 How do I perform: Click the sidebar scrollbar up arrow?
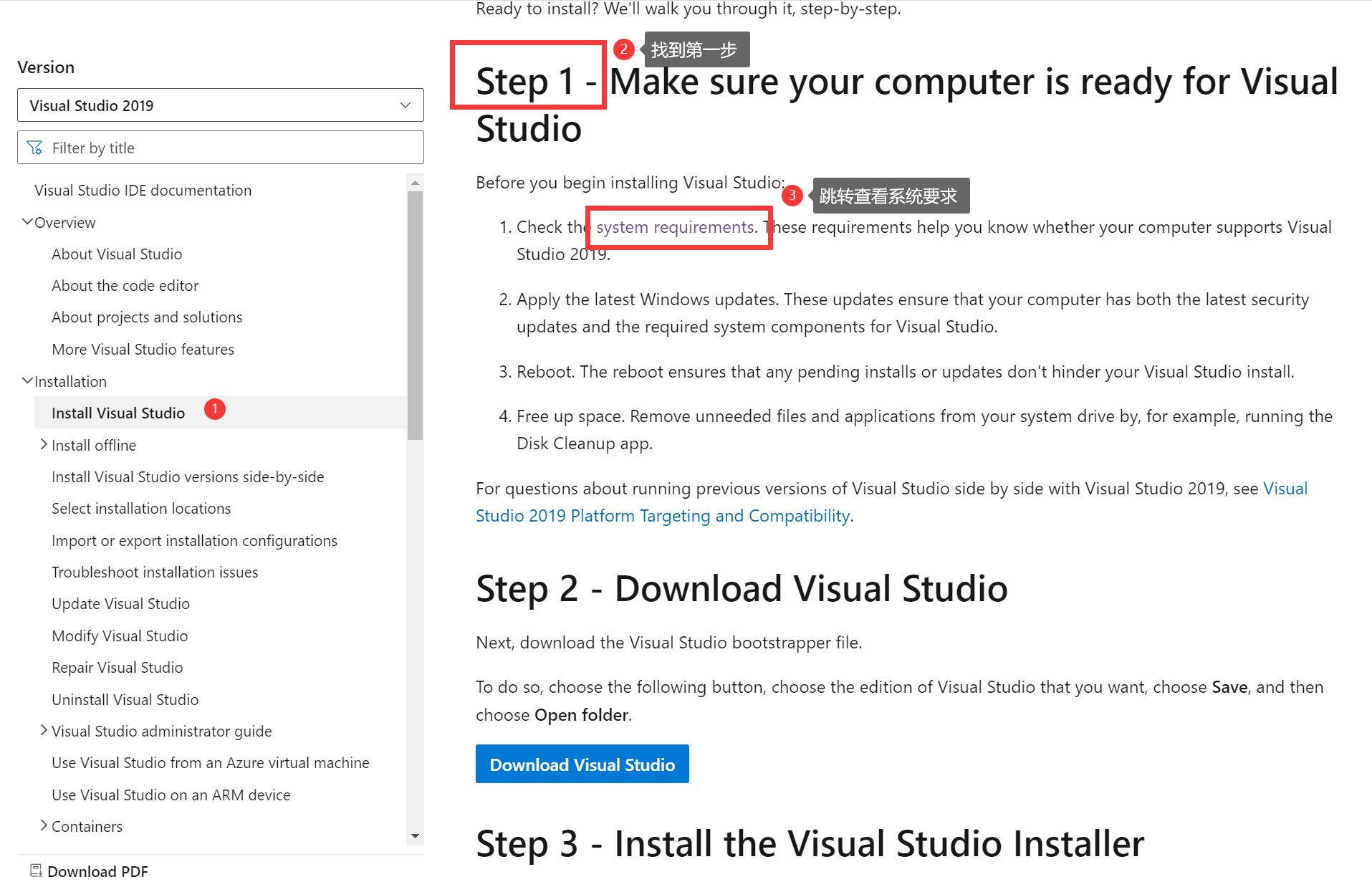[x=415, y=183]
